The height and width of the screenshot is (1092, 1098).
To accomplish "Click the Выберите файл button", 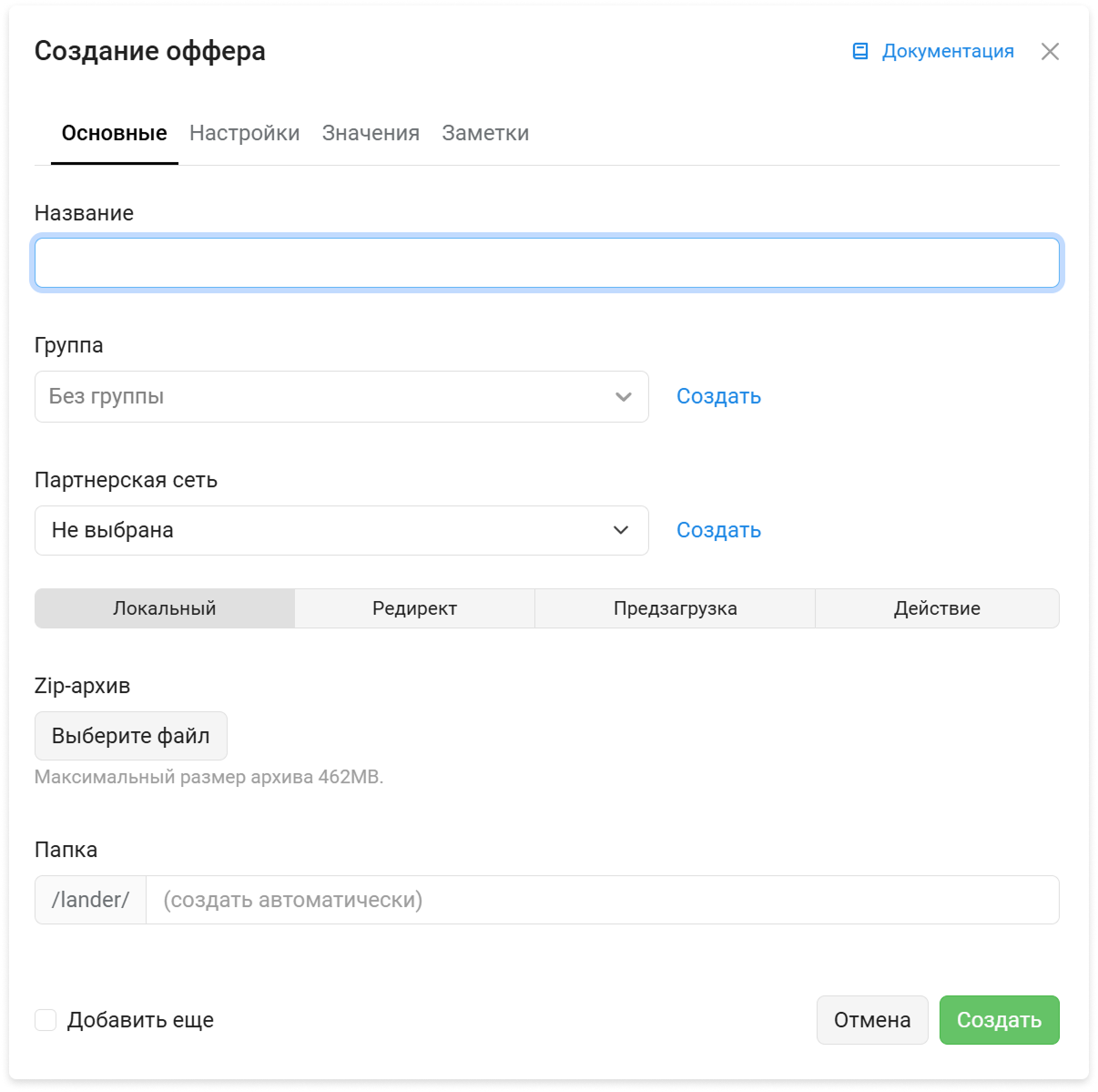I will click(x=131, y=736).
